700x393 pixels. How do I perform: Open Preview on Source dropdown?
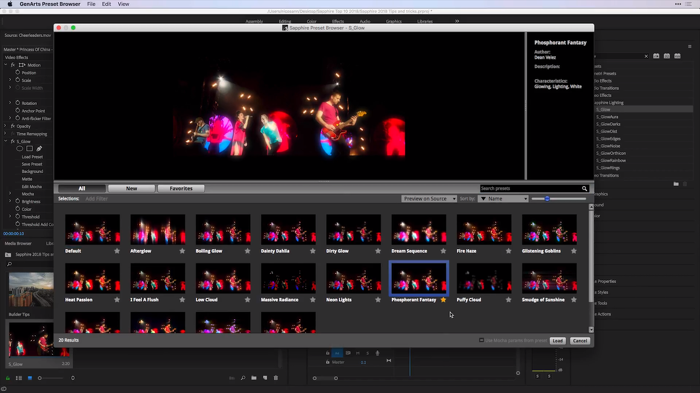pos(429,199)
